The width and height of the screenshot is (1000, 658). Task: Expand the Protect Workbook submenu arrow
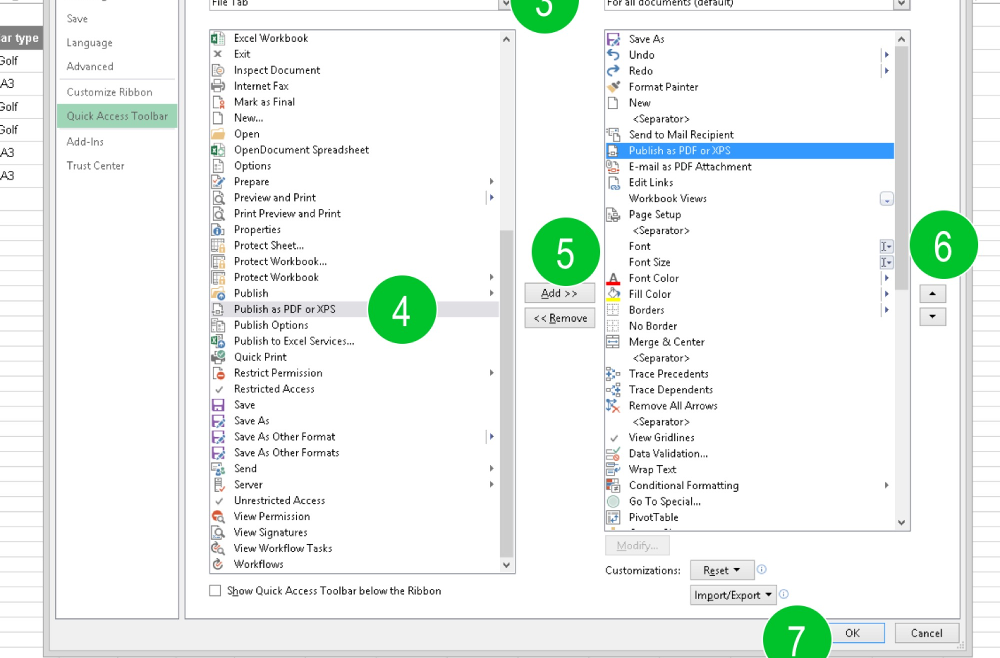coord(492,277)
